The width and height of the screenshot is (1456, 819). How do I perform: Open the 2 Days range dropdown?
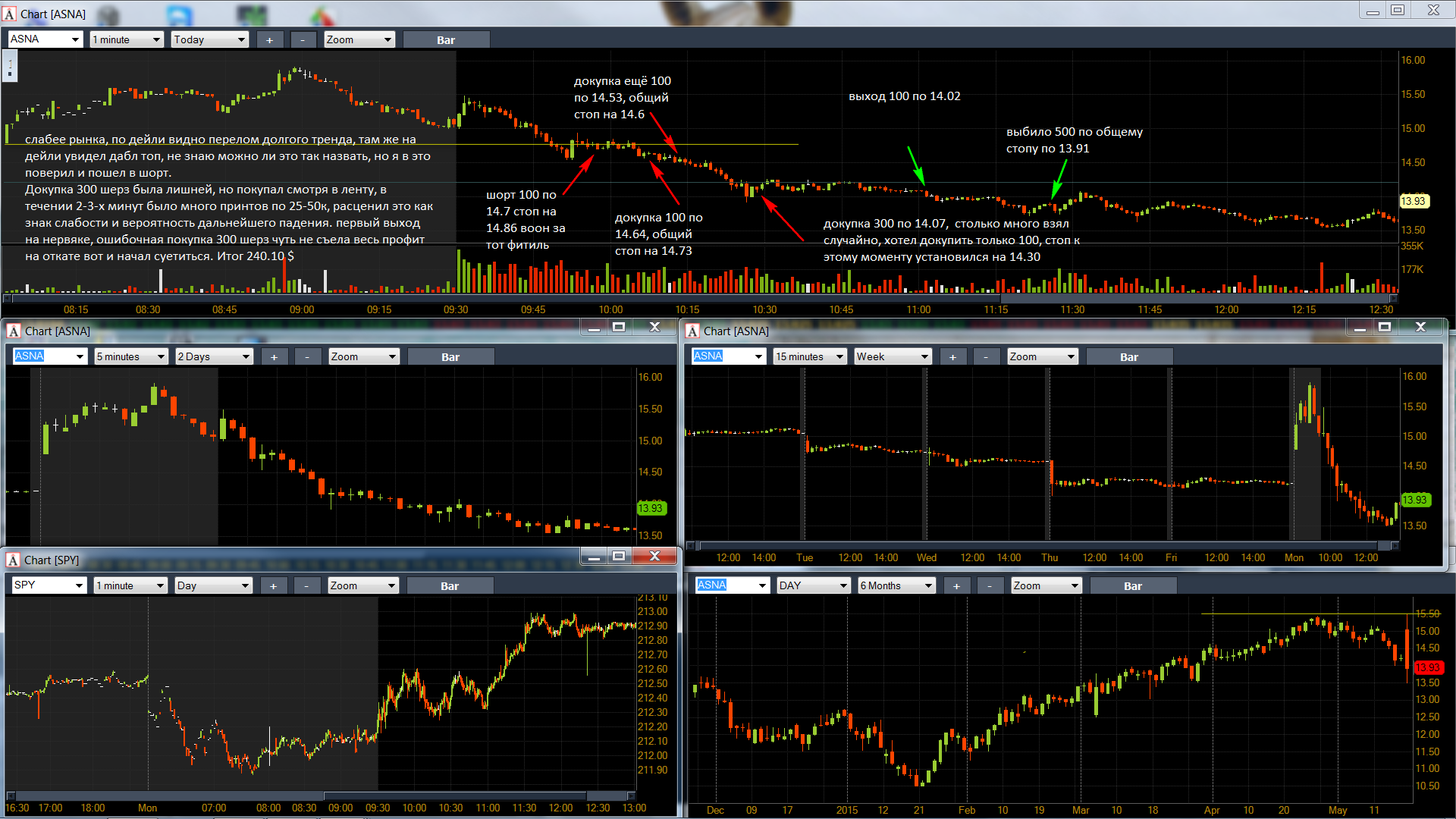214,356
